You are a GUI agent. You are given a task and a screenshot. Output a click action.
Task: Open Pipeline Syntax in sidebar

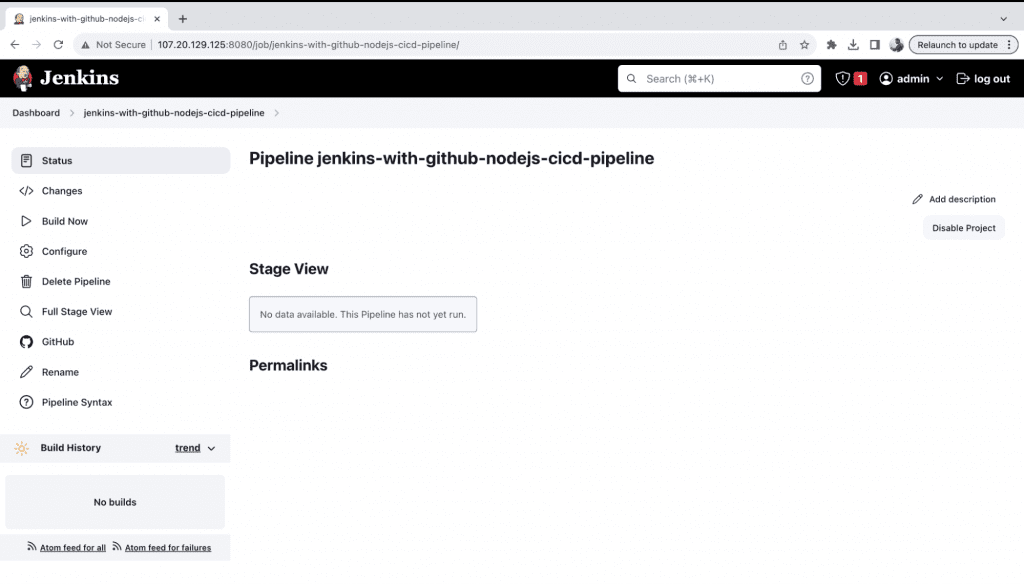click(121, 402)
